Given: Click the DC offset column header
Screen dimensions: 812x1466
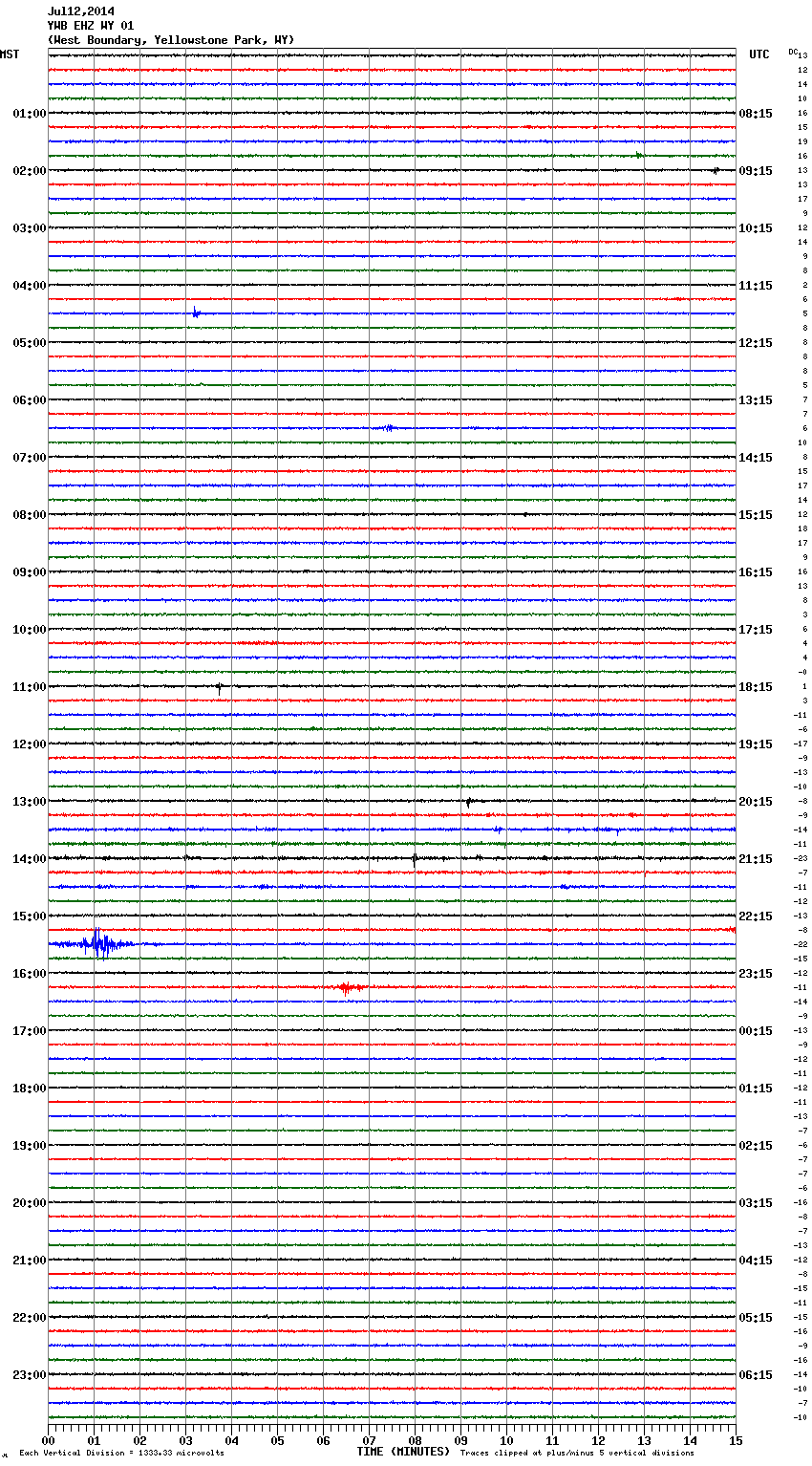Looking at the screenshot, I should (x=793, y=52).
